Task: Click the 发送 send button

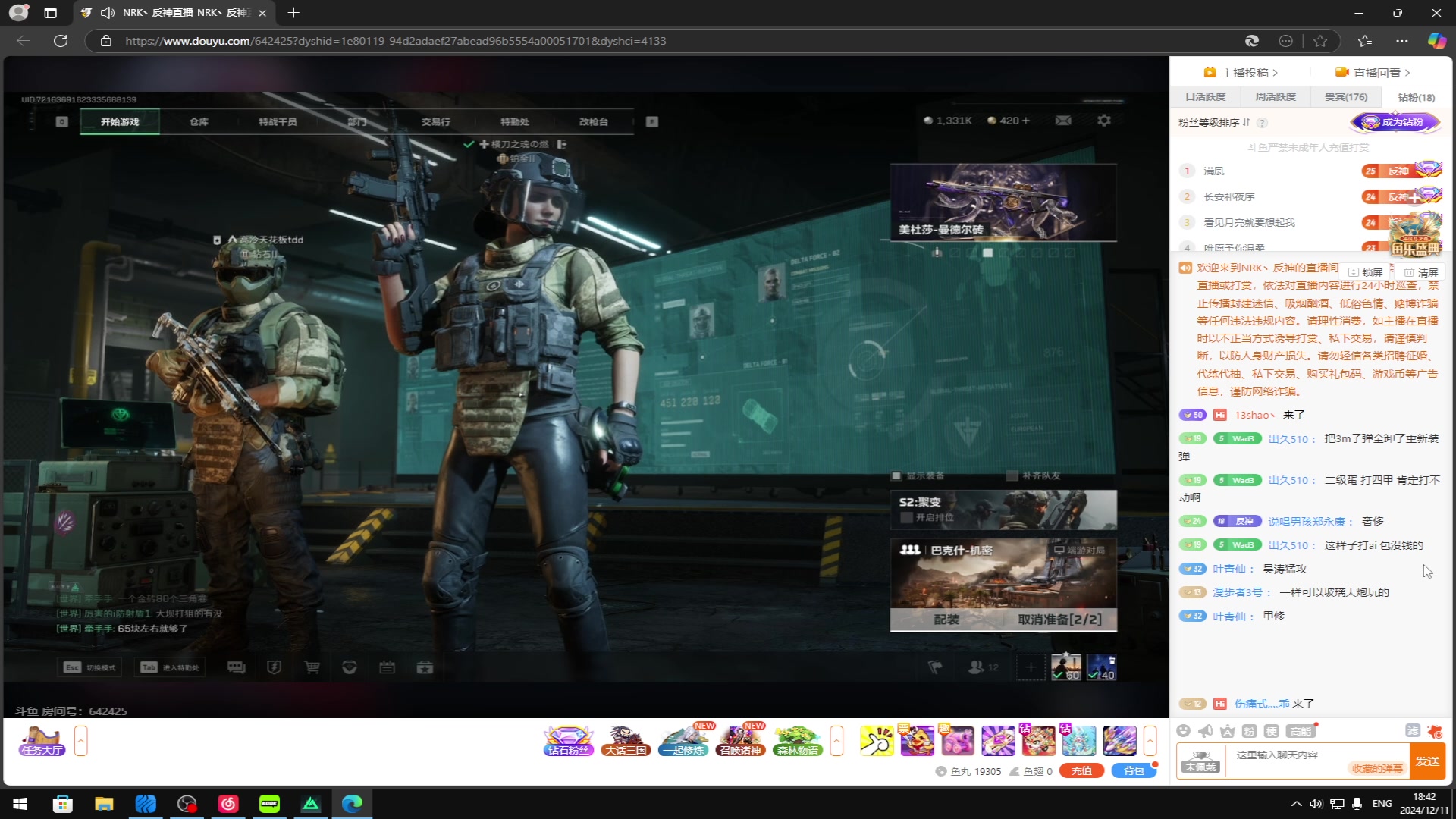Action: coord(1427,761)
